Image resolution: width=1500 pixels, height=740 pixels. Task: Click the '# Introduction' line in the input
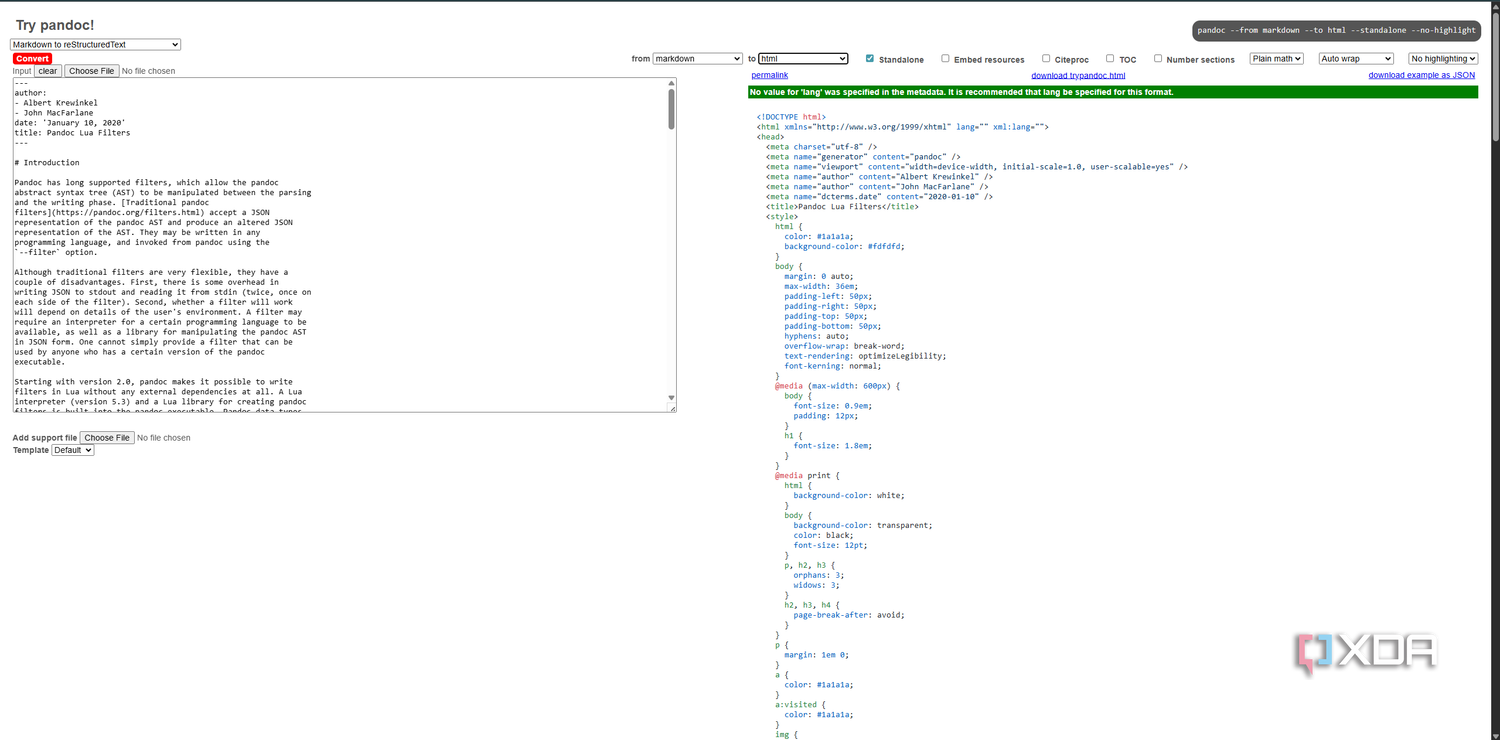47,162
